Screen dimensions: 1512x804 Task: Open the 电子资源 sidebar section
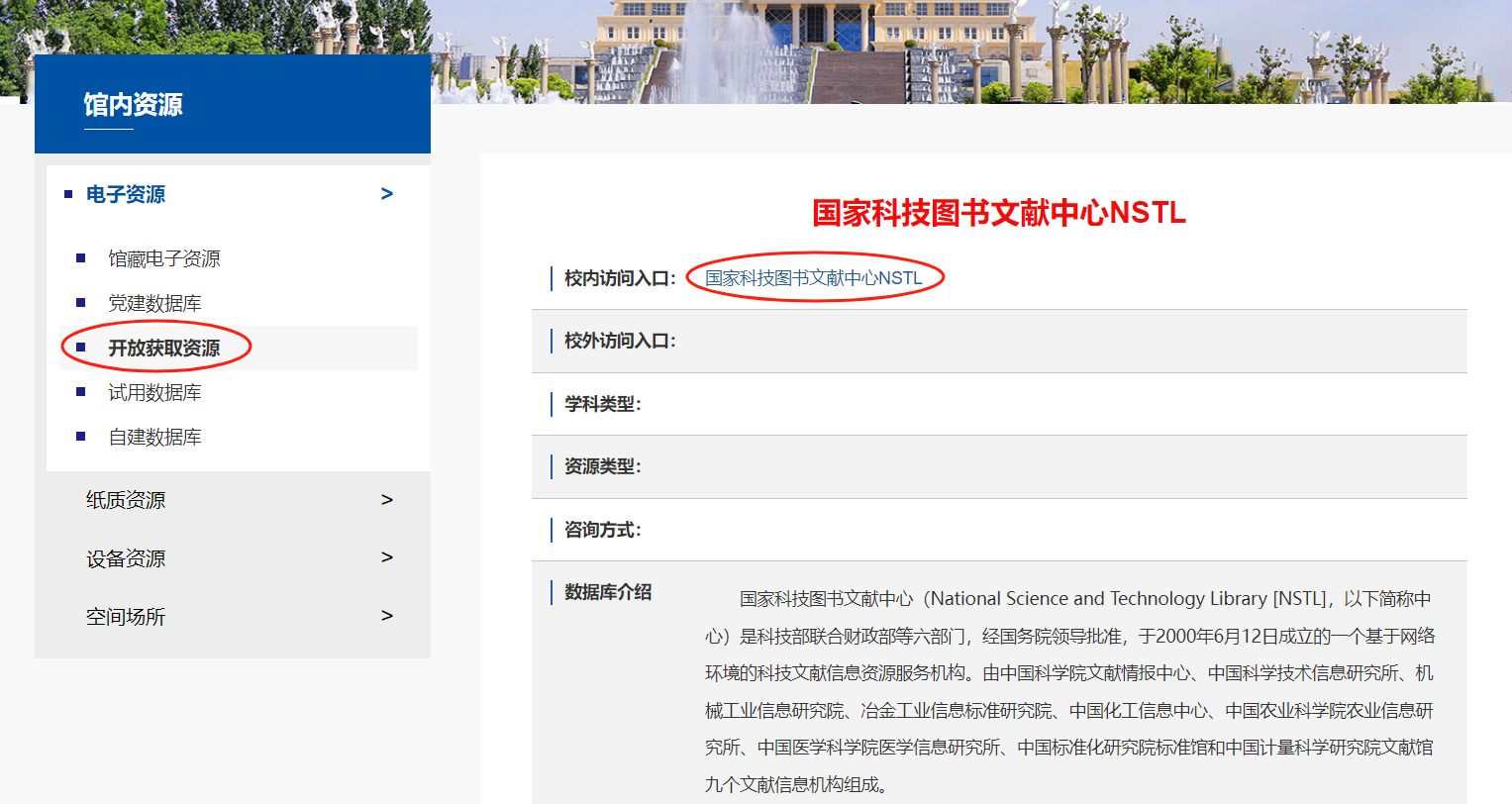tap(126, 194)
